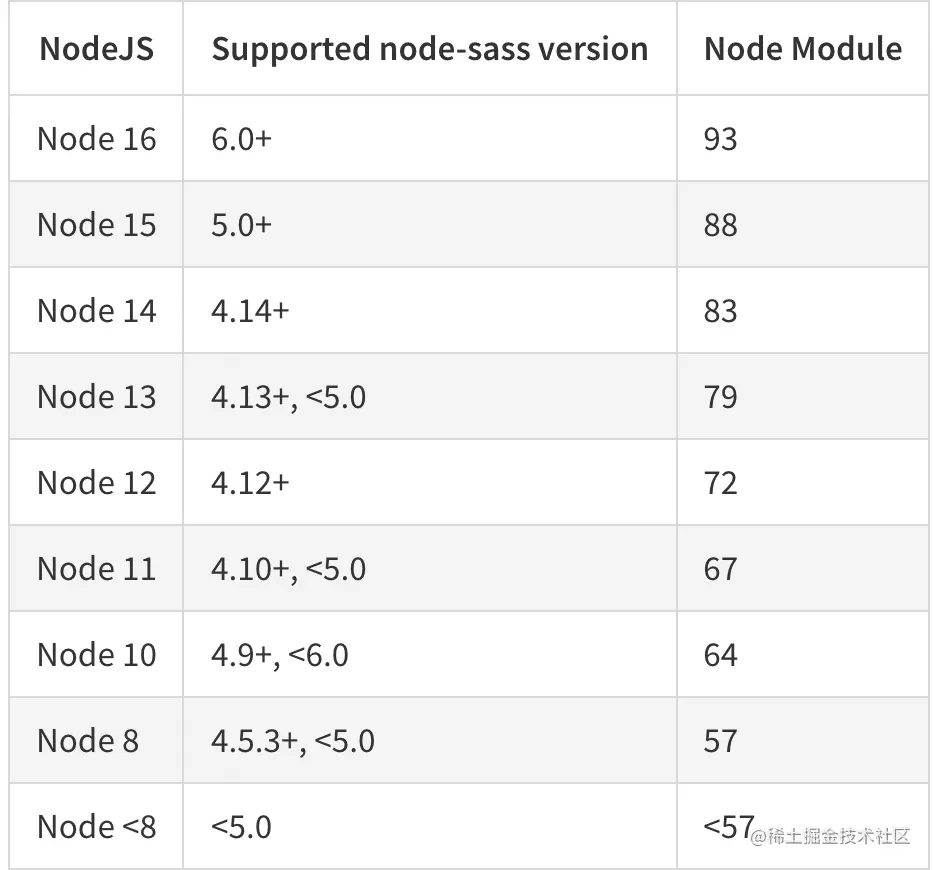Click the Supported node-sass version header

(429, 50)
